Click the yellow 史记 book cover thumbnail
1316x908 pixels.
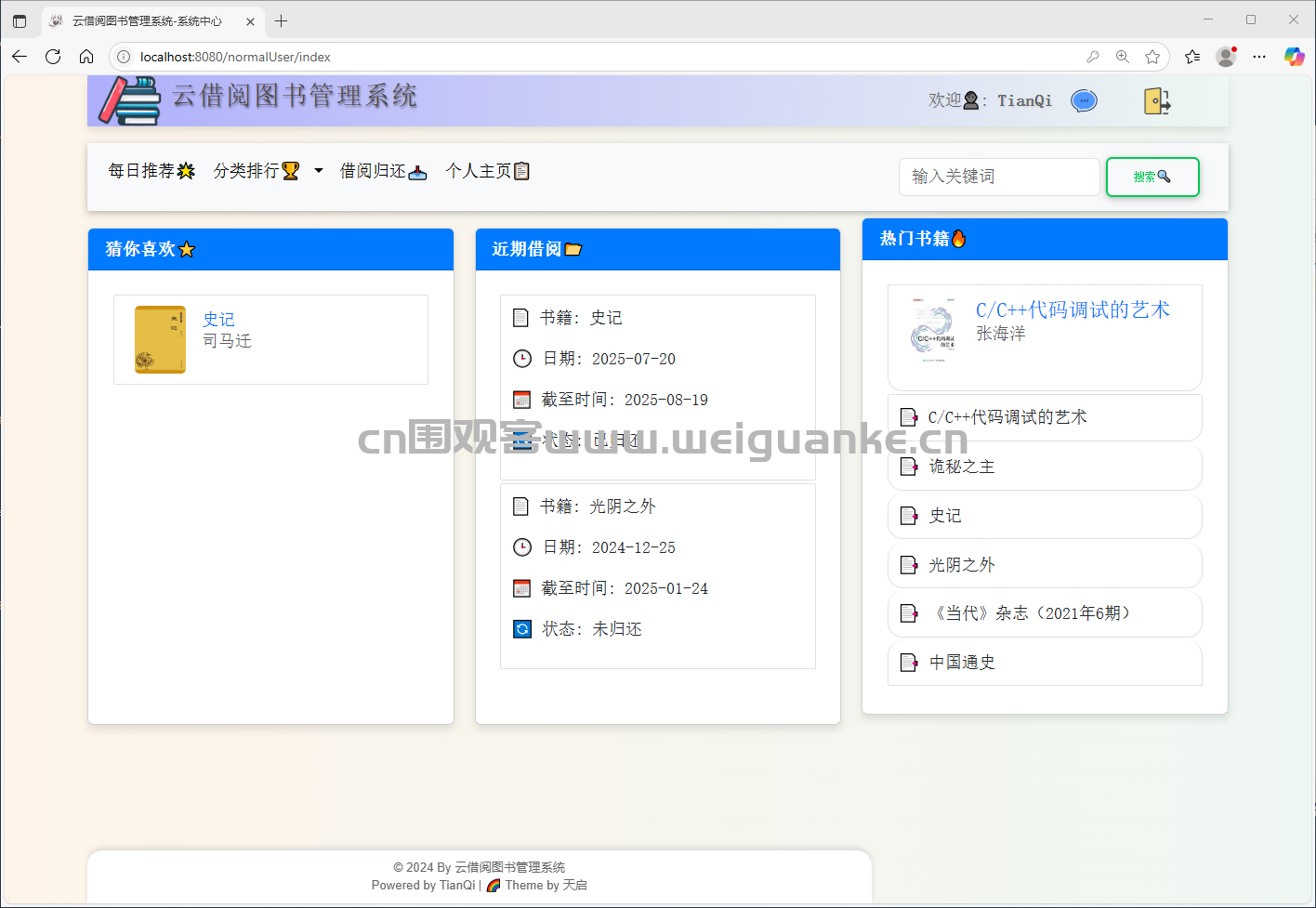pos(160,339)
